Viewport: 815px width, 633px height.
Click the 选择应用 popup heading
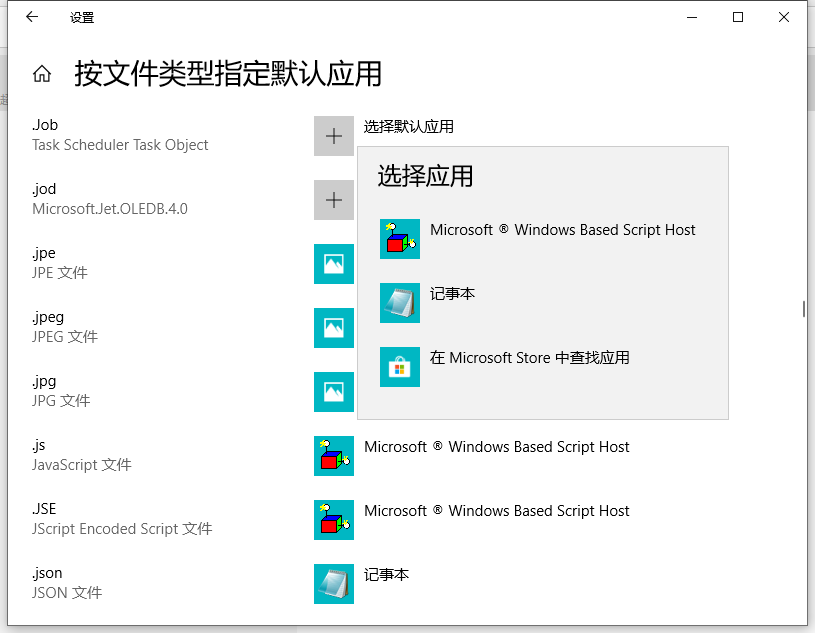425,176
